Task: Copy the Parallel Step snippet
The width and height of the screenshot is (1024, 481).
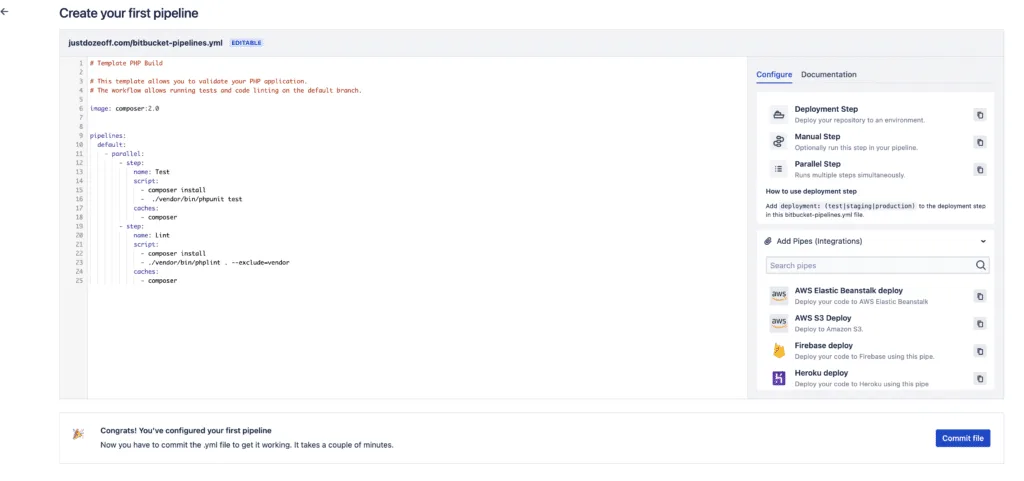Action: (x=980, y=170)
